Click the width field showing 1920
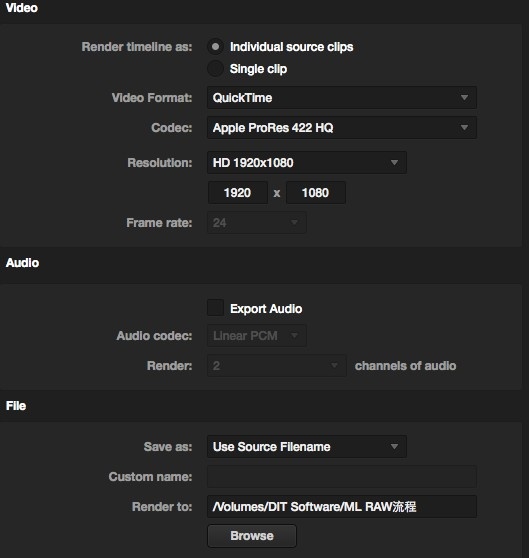The width and height of the screenshot is (529, 558). tap(238, 193)
